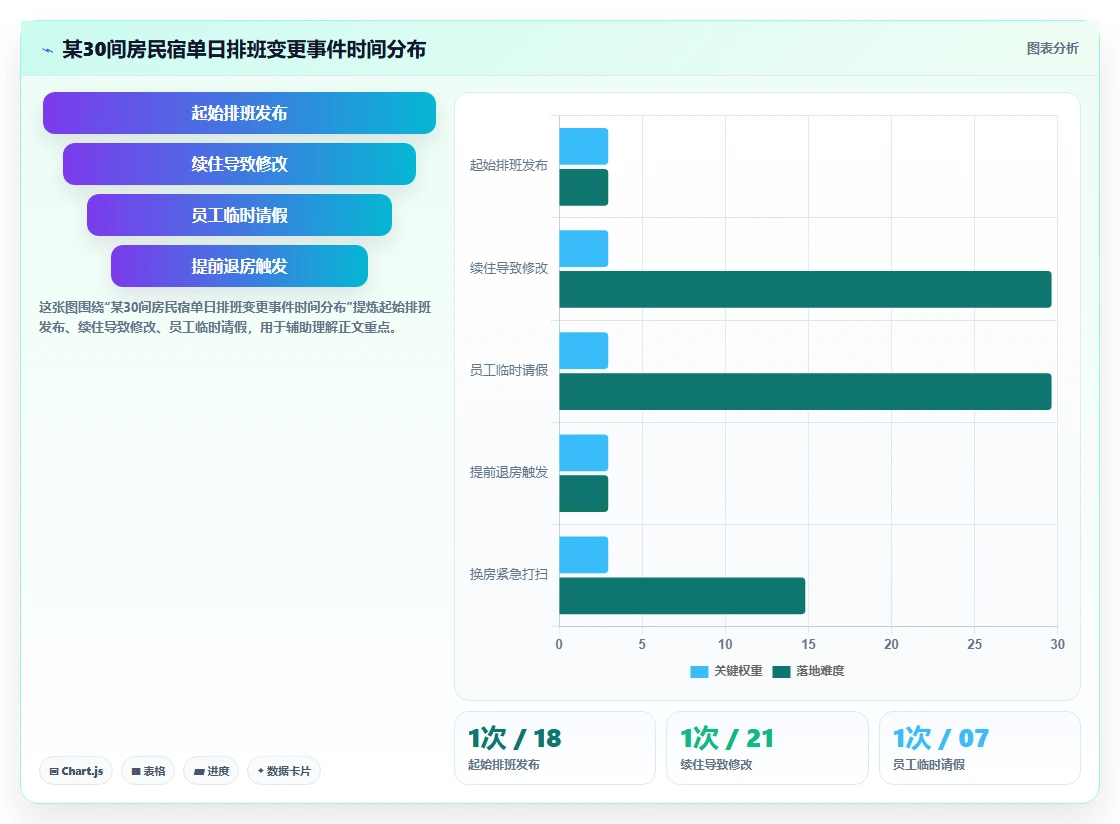Open the 1次 / 21 续住导致修改 card

767,748
